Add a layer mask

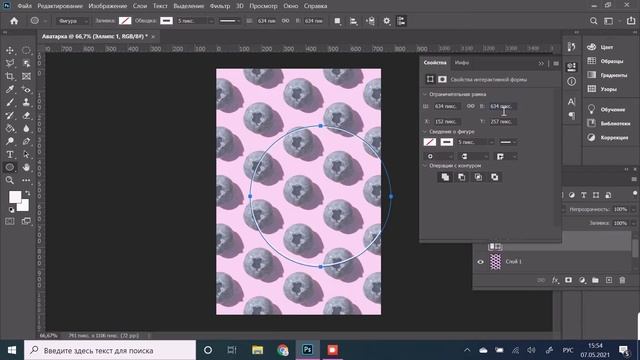point(568,280)
